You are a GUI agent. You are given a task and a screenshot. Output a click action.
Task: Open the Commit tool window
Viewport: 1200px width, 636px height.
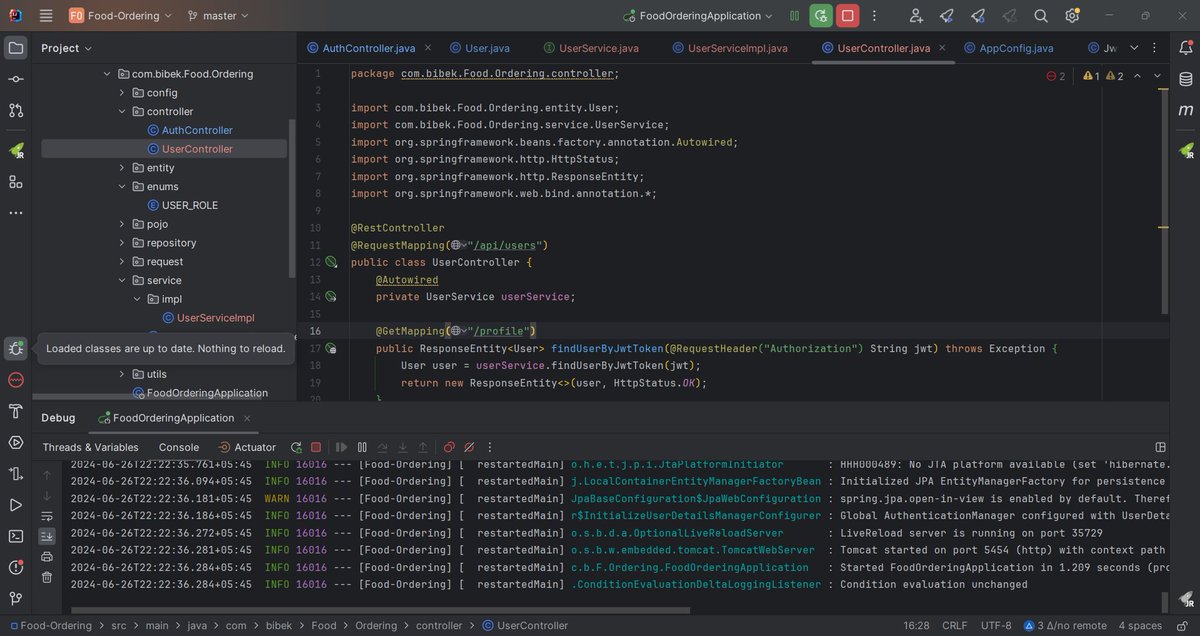(x=16, y=79)
